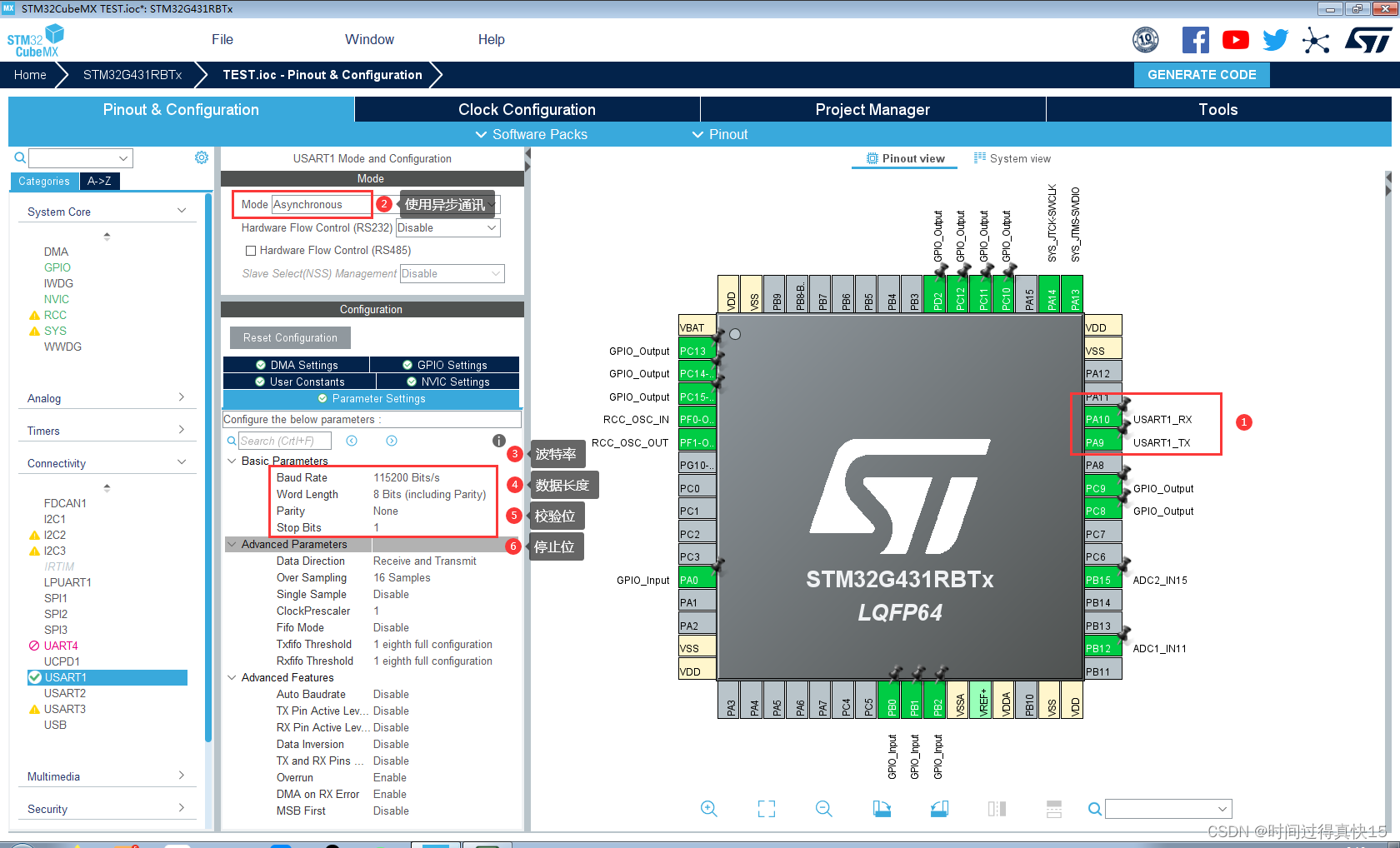Open the categories settings gear
Image resolution: width=1400 pixels, height=848 pixels.
(x=202, y=157)
